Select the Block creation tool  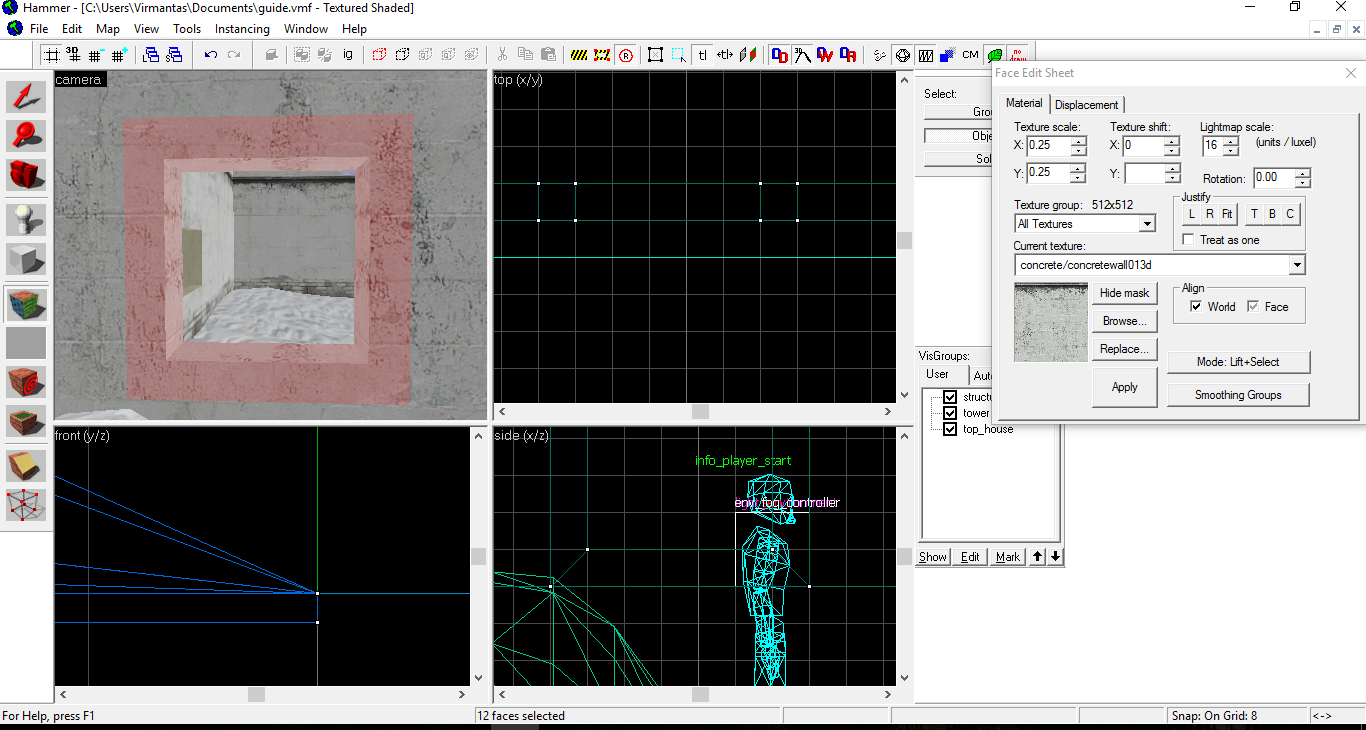[27, 259]
